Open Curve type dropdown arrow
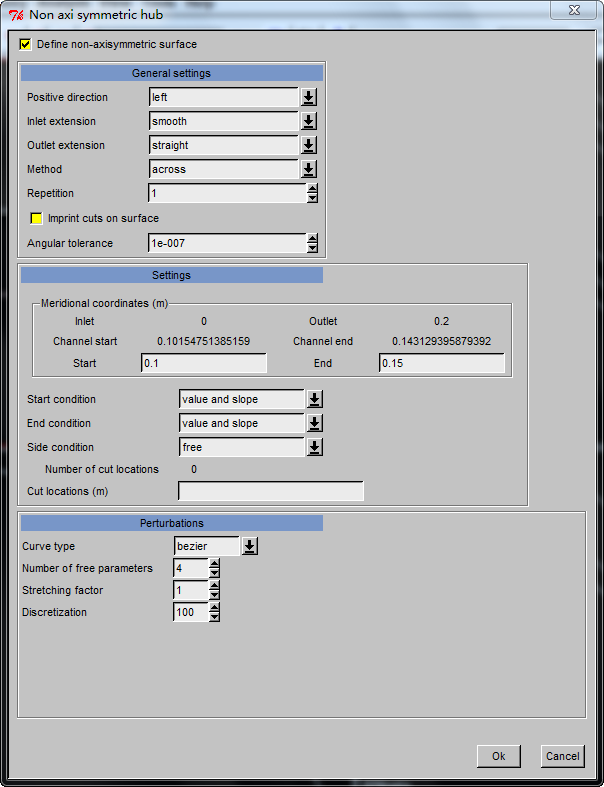This screenshot has width=604, height=787. (x=250, y=546)
